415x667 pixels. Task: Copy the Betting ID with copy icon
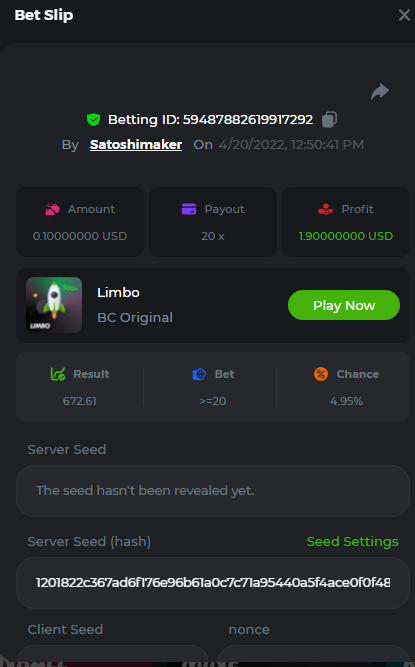point(329,120)
